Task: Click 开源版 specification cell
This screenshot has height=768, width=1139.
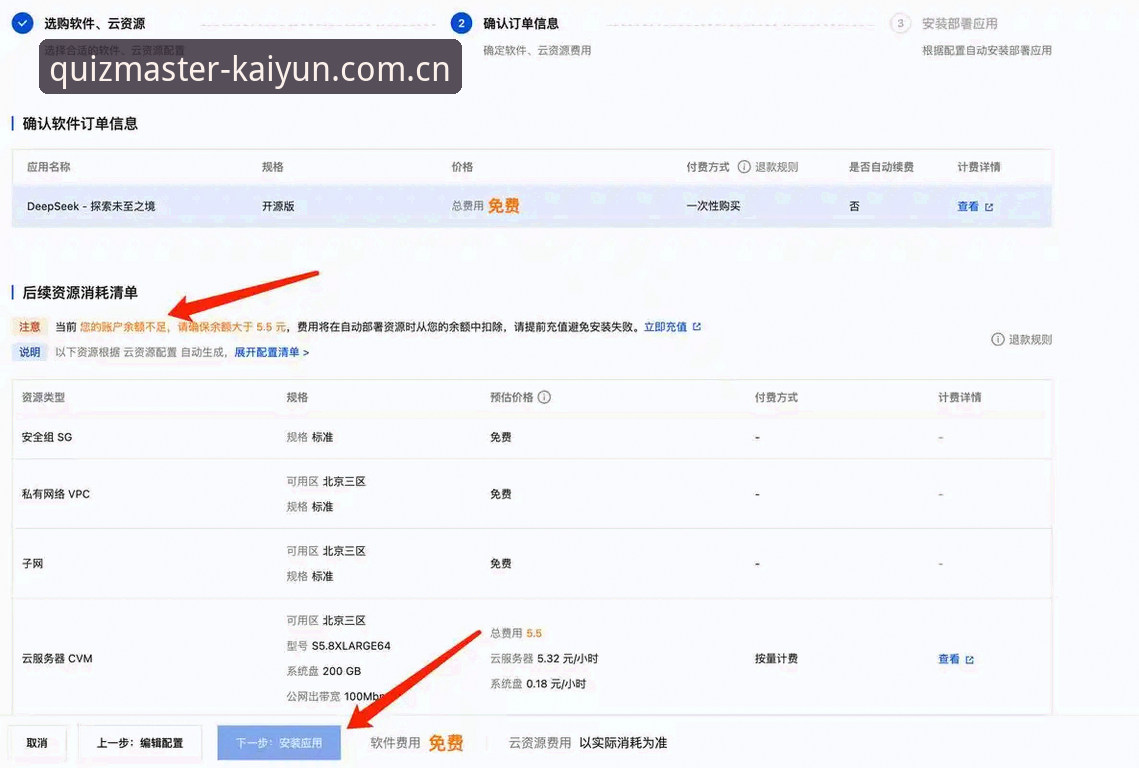Action: click(x=278, y=206)
